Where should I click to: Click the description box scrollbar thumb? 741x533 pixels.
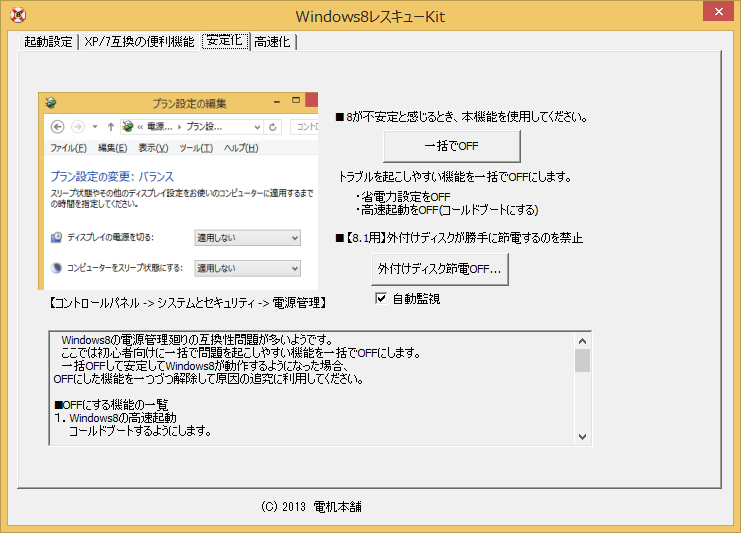(x=582, y=360)
